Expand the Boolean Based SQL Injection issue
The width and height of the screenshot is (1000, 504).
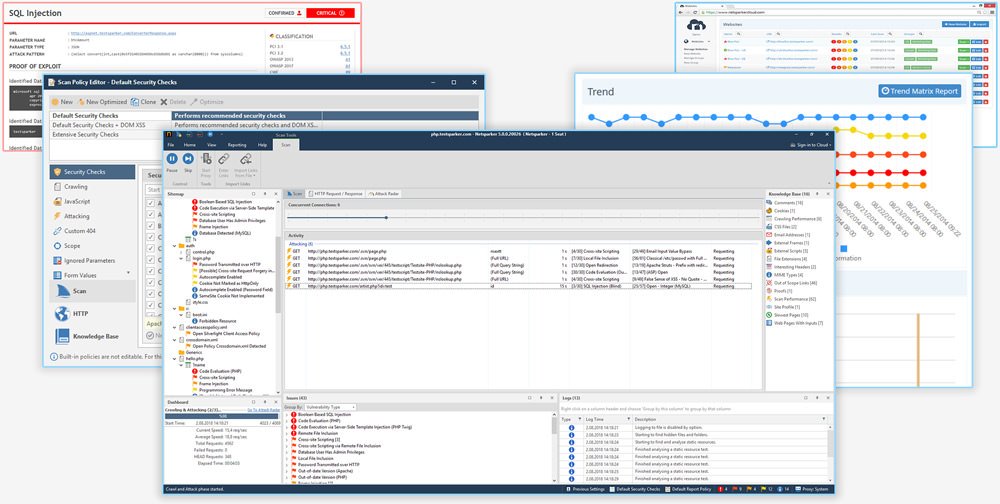pyautogui.click(x=287, y=415)
